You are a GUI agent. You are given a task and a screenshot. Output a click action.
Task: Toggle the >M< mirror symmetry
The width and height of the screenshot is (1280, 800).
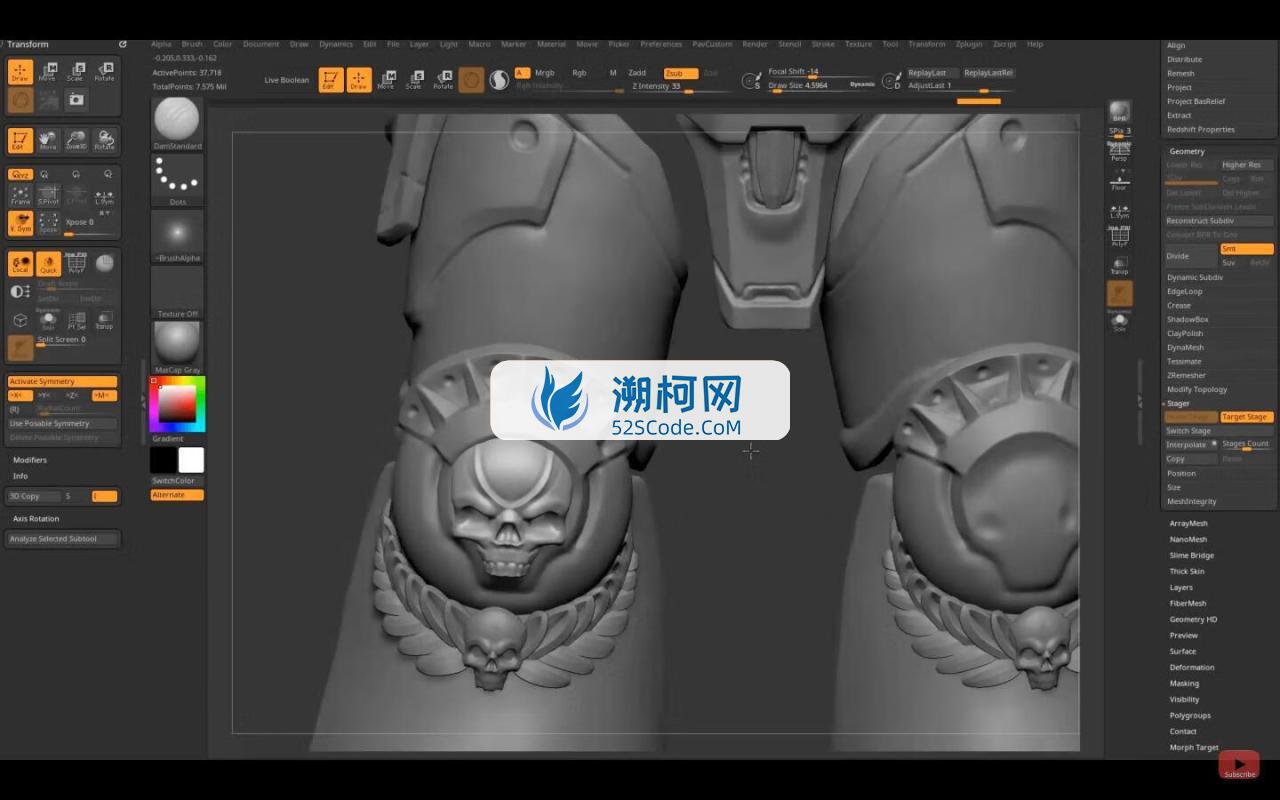104,395
